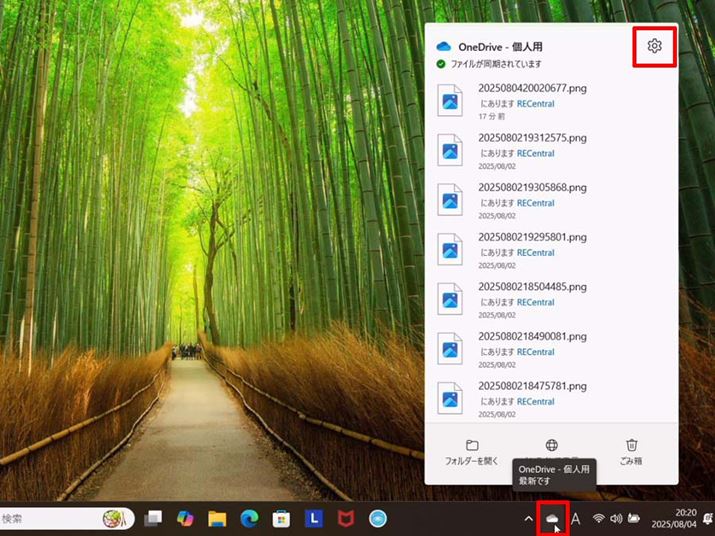This screenshot has height=536, width=715.
Task: Open McAfee red shield taskbar icon
Action: tap(346, 519)
